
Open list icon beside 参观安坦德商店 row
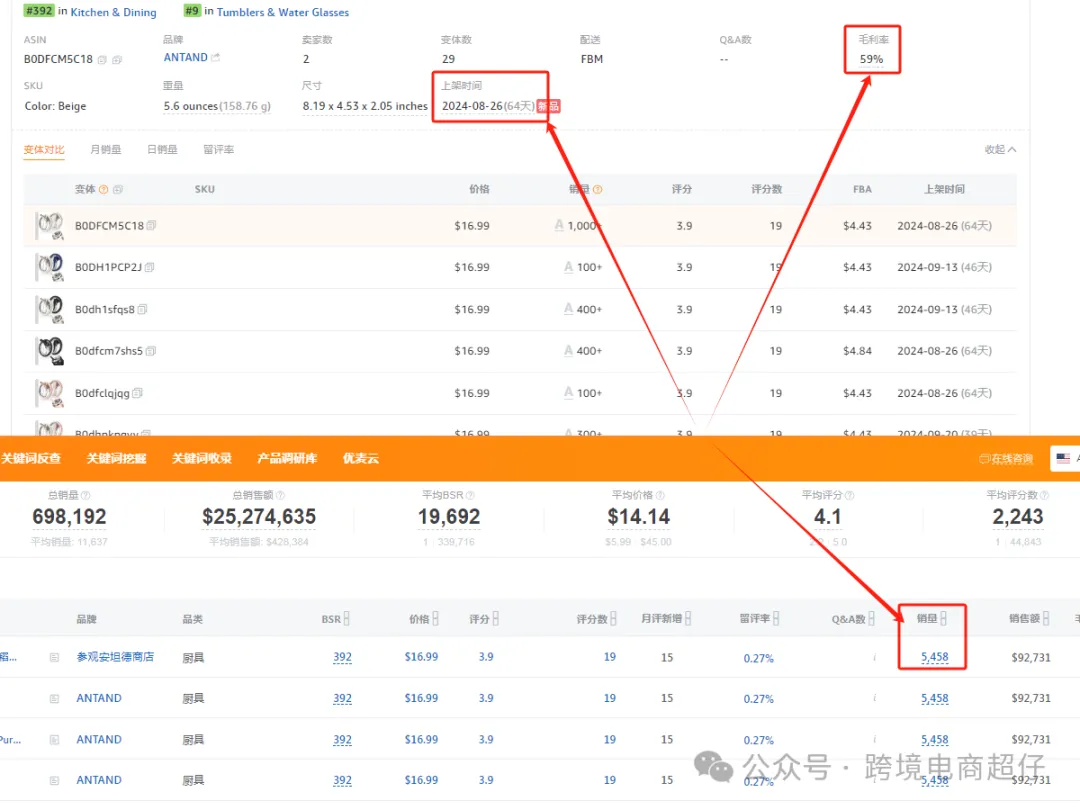(54, 658)
